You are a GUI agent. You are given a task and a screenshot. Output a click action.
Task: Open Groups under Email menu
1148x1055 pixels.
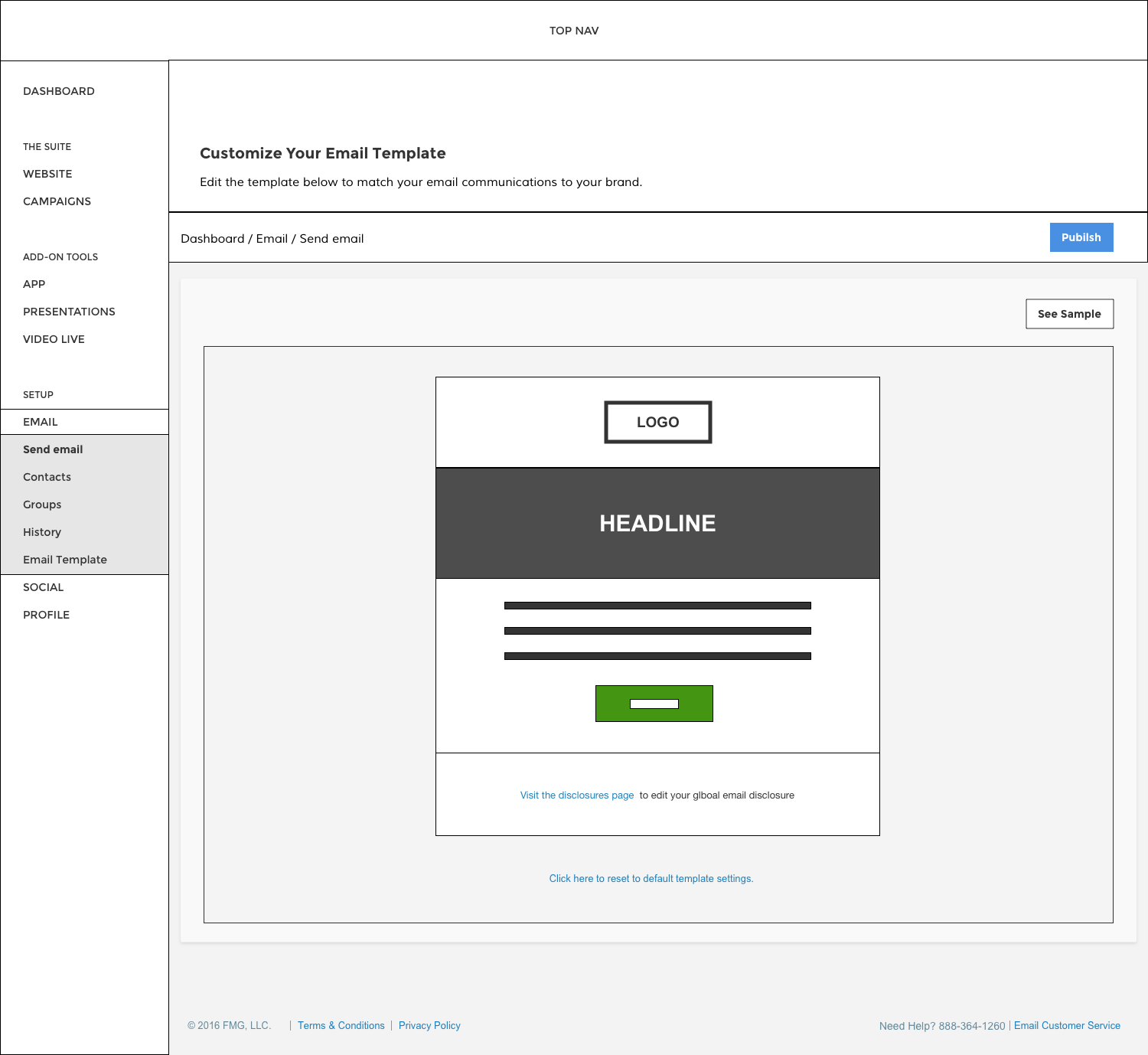pyautogui.click(x=42, y=505)
